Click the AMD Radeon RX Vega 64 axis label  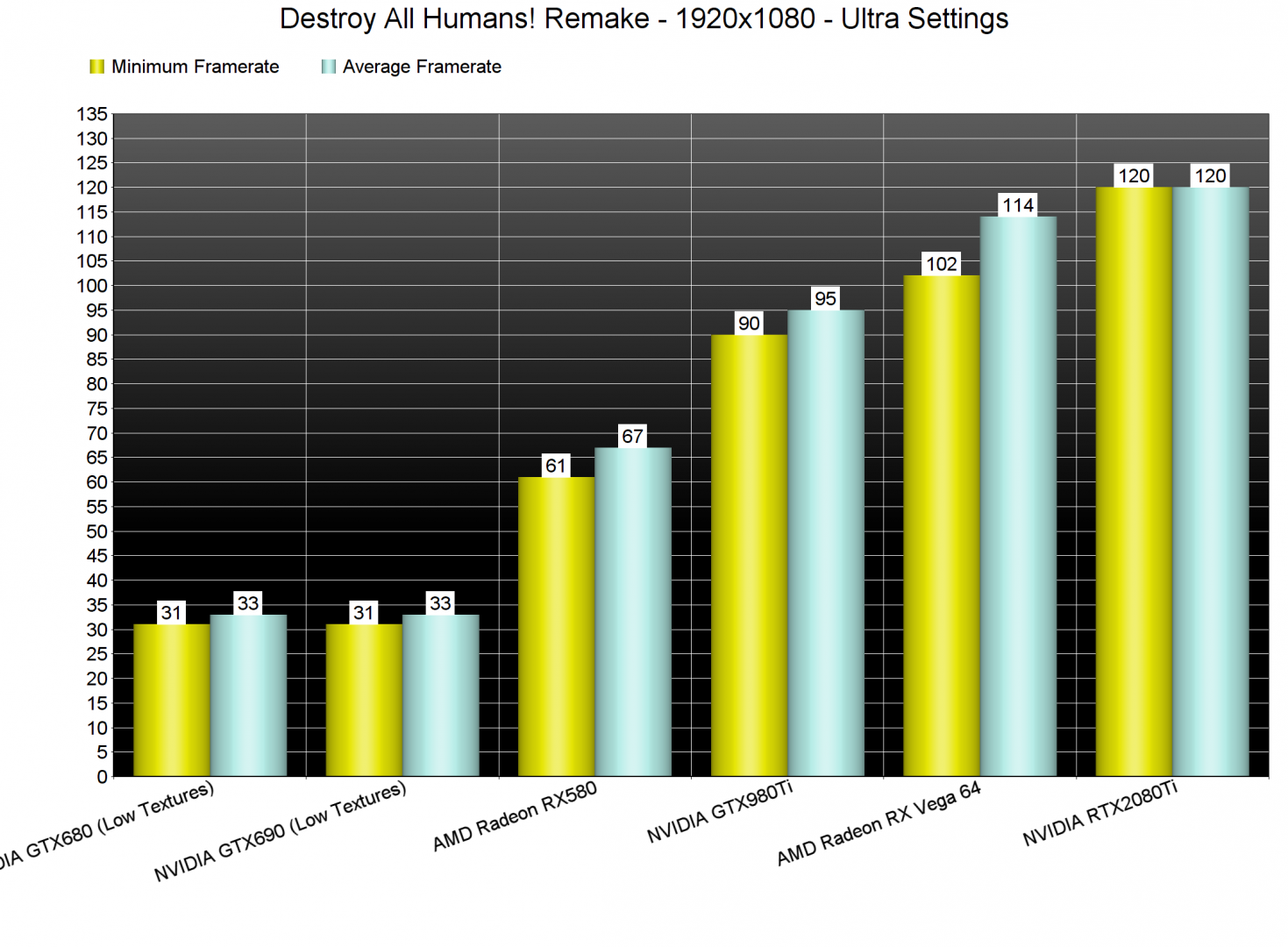click(x=879, y=822)
